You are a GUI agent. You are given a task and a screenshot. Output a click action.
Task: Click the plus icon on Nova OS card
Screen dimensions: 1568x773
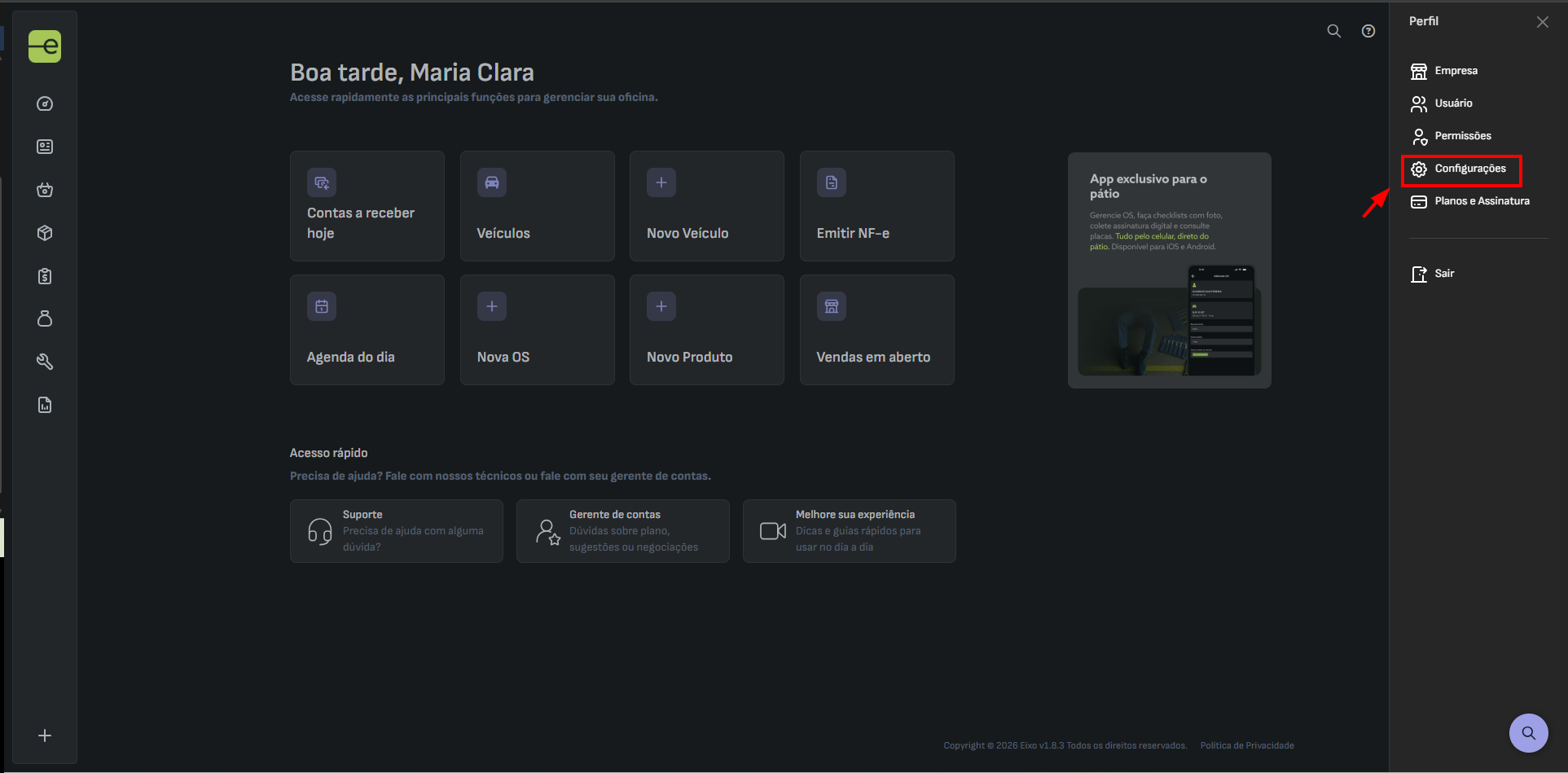492,306
